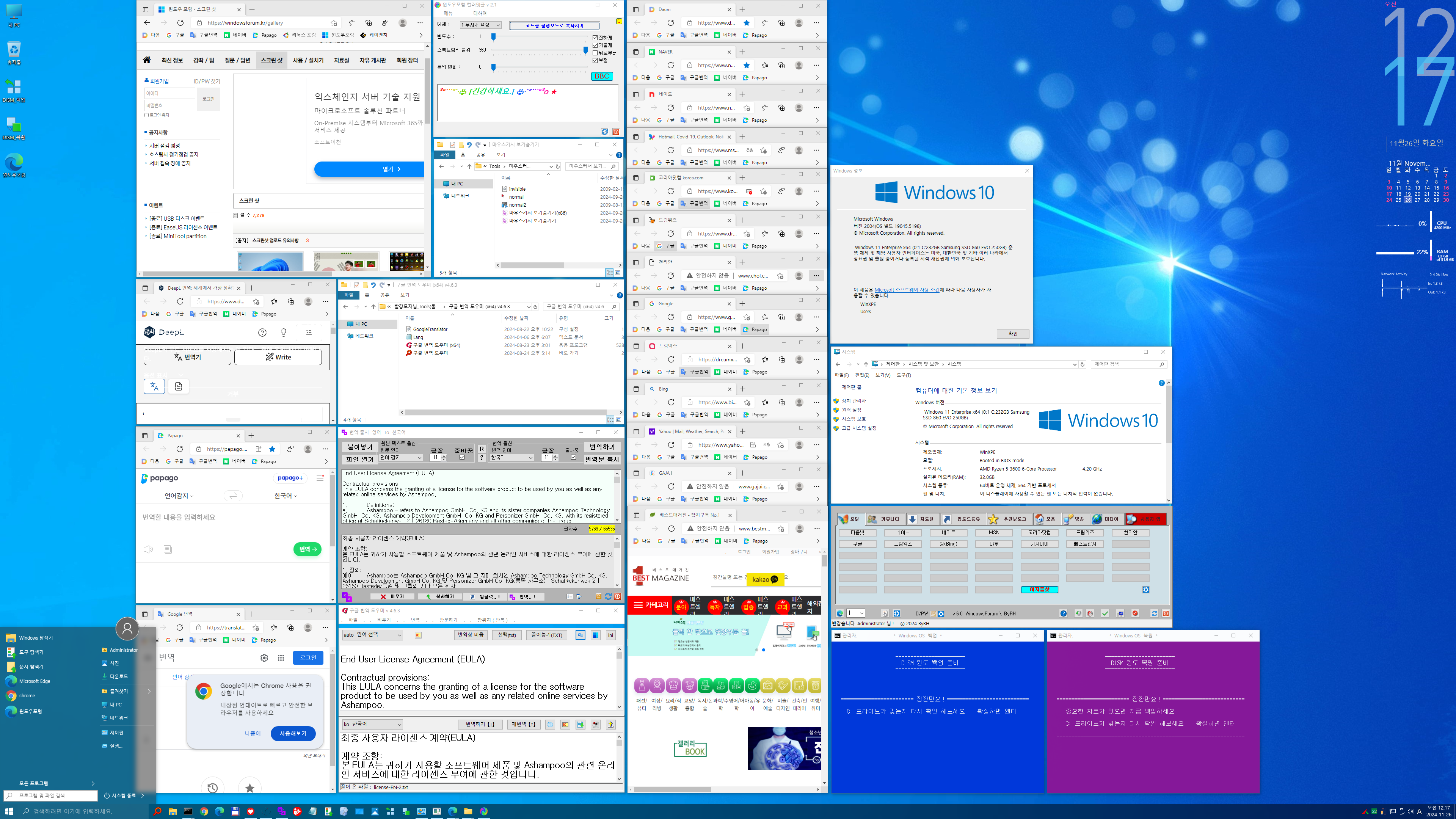The height and width of the screenshot is (819, 1456).
Task: Click the Microsoft 소프트웨어 사용 조건 link
Action: click(x=907, y=290)
